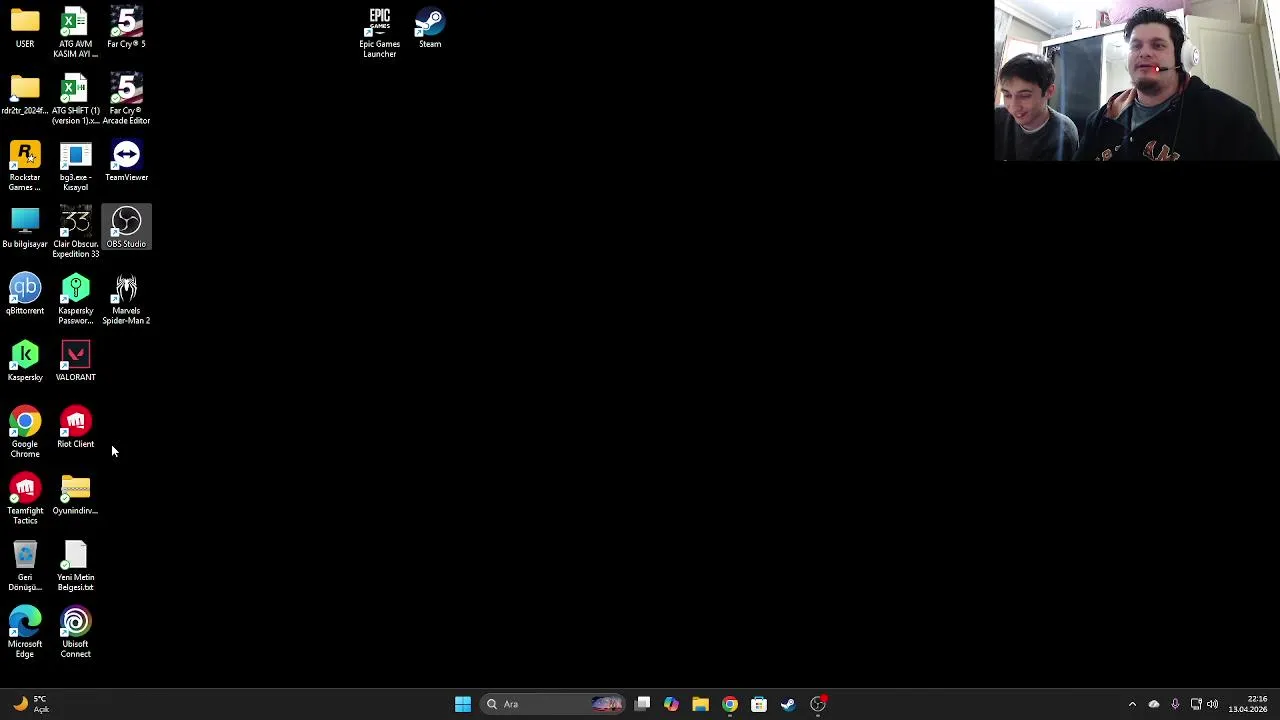Open Google Chrome desktop shortcut
This screenshot has width=1280, height=720.
coord(25,433)
